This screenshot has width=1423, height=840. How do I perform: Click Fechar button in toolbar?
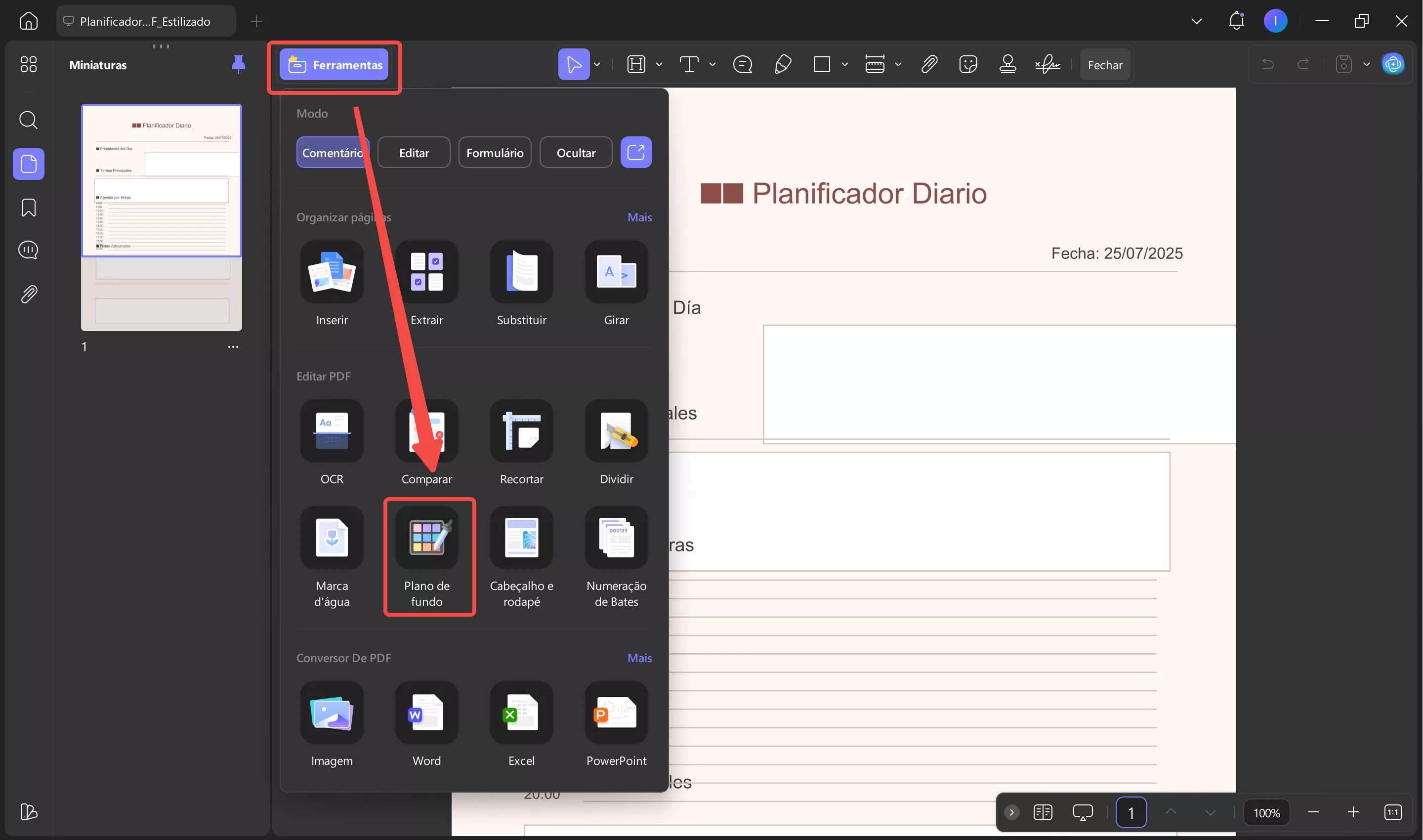coord(1104,65)
